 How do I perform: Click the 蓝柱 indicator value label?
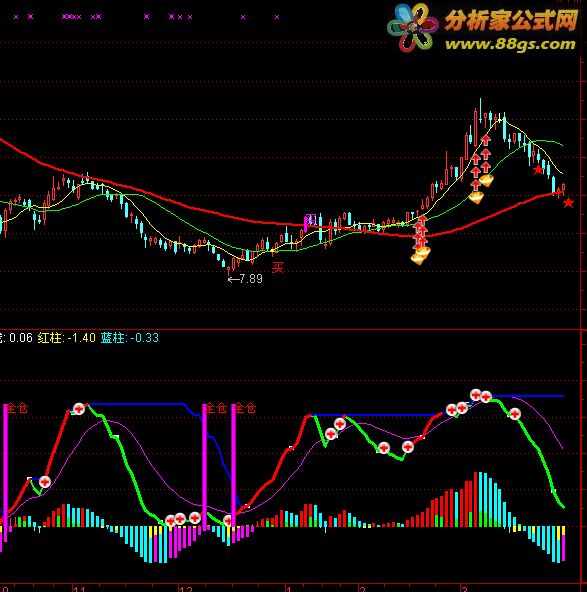pyautogui.click(x=130, y=338)
